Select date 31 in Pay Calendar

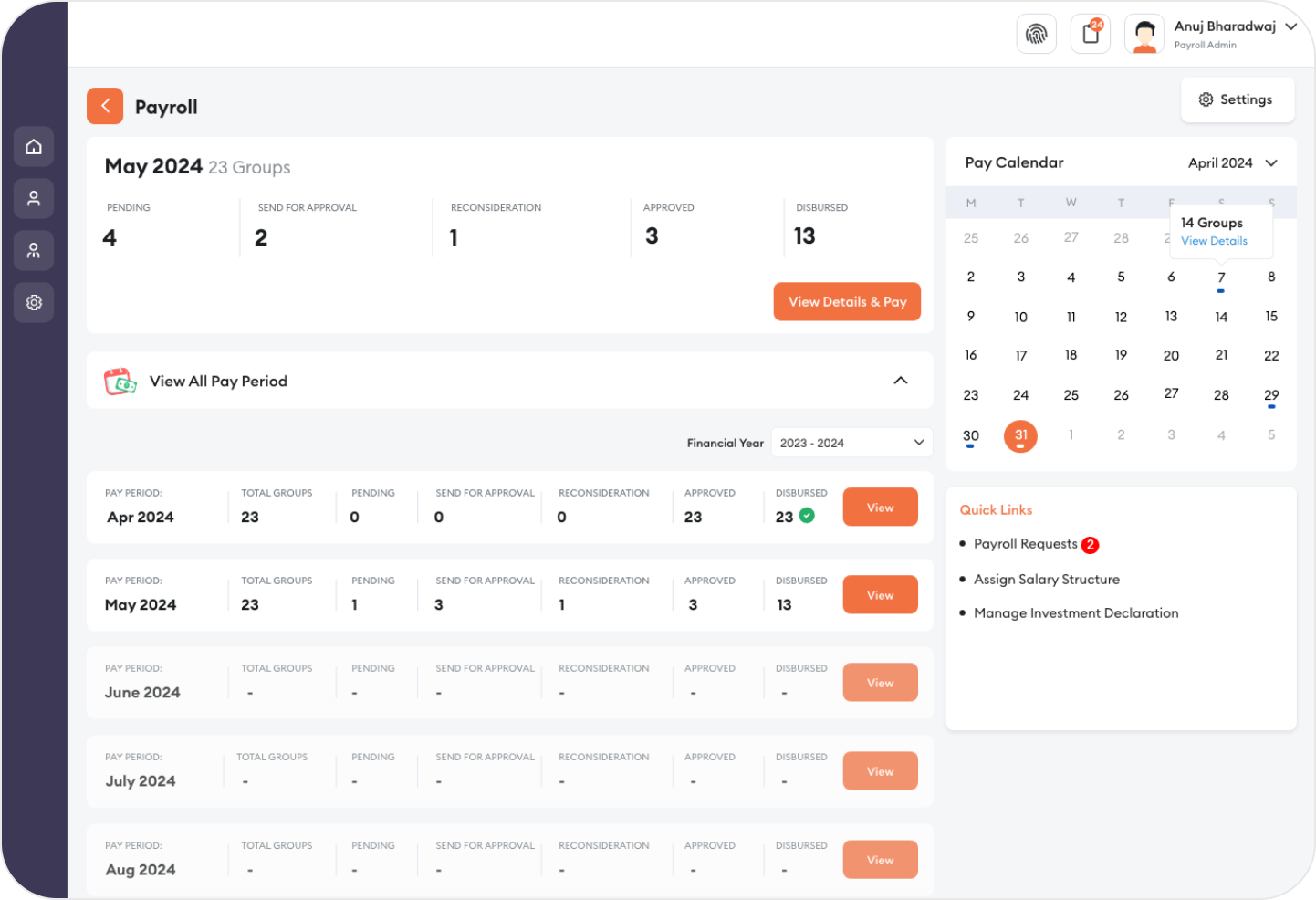pyautogui.click(x=1020, y=435)
